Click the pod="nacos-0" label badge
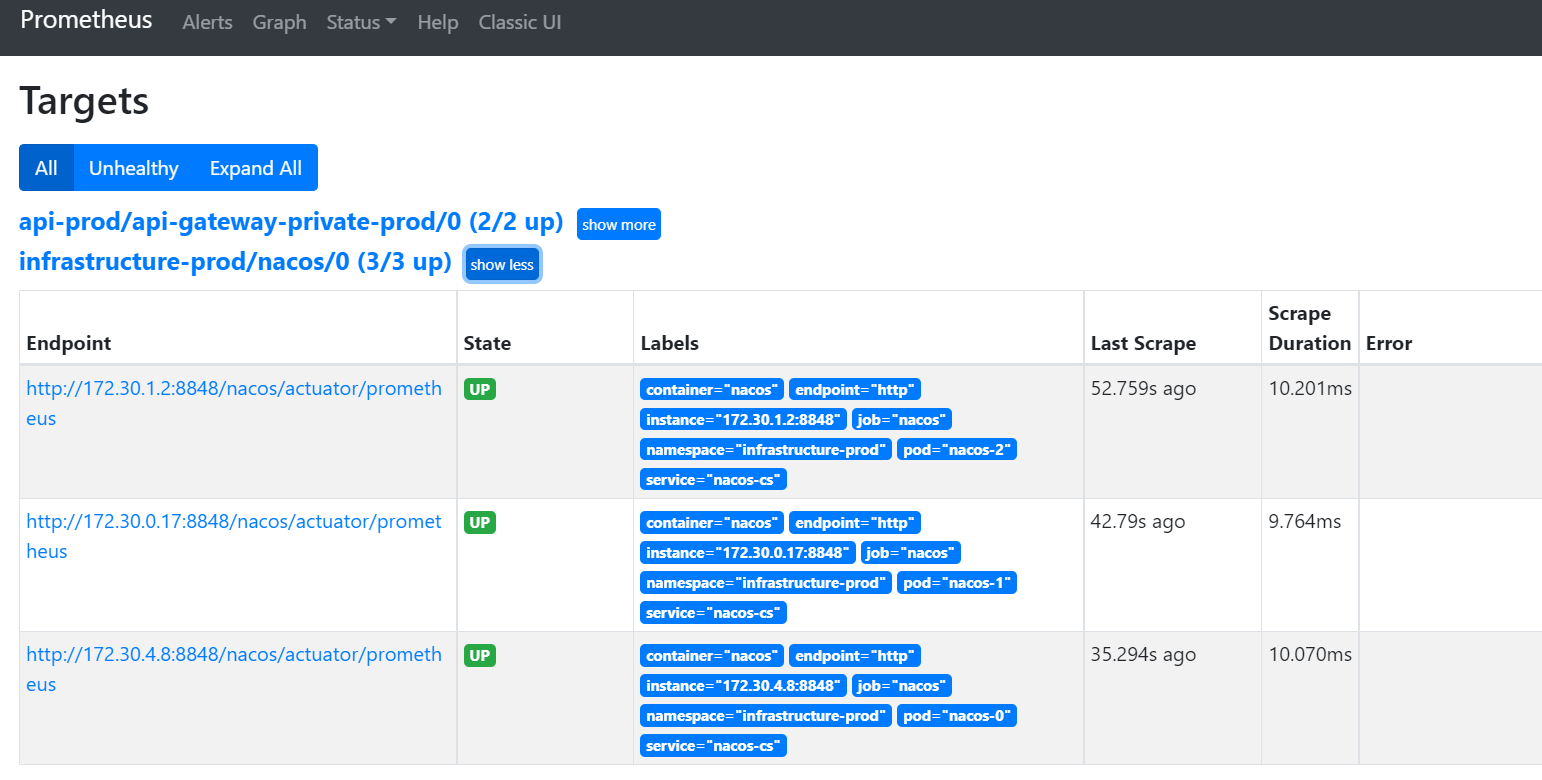 956,716
